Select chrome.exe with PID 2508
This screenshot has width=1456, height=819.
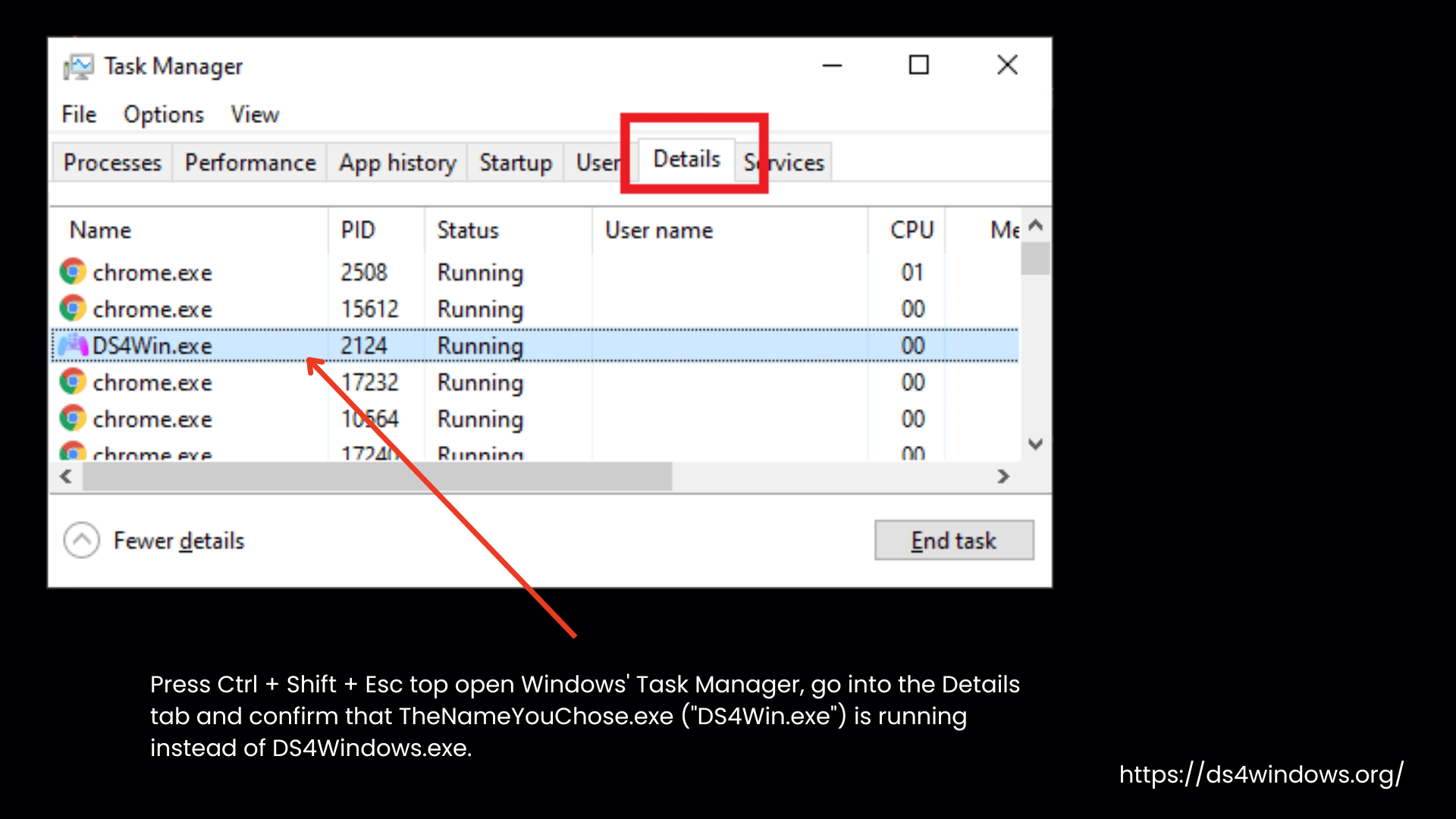(152, 272)
